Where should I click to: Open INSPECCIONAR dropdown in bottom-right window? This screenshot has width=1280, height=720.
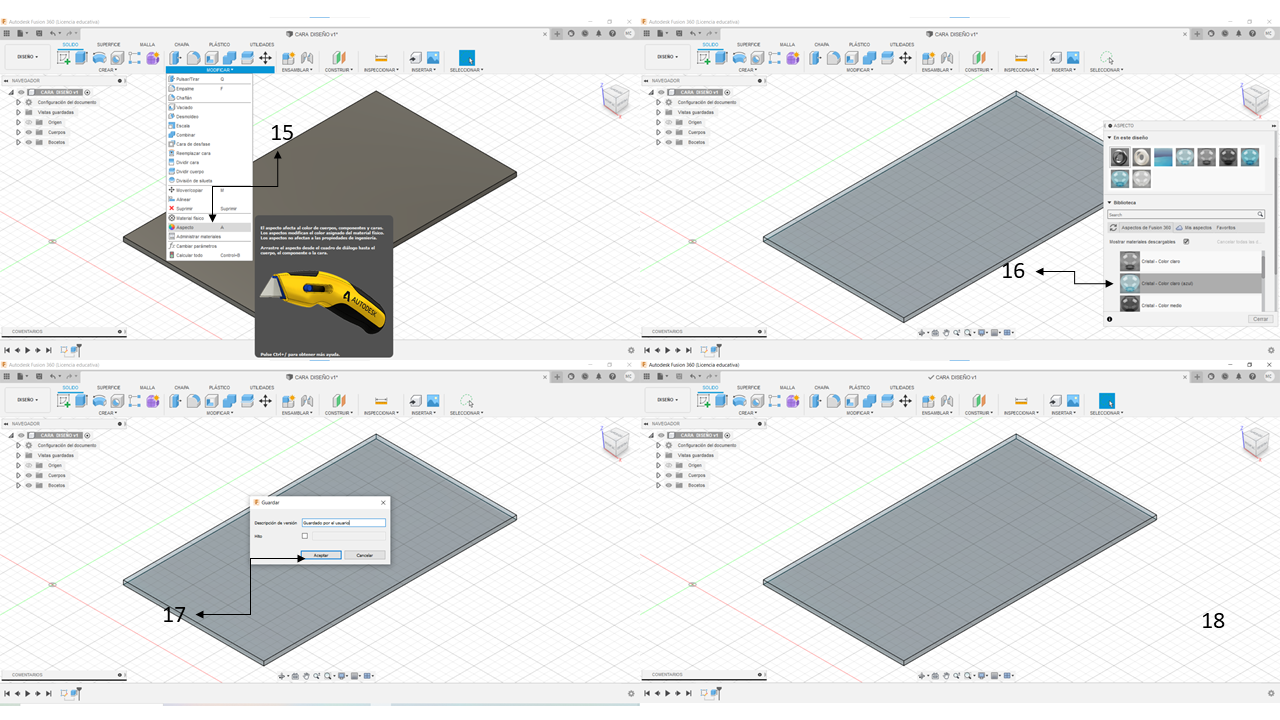point(1021,413)
